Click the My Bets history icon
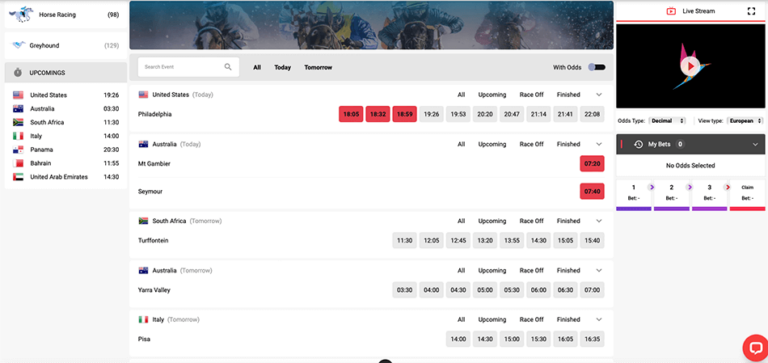Image resolution: width=768 pixels, height=363 pixels. click(x=638, y=145)
